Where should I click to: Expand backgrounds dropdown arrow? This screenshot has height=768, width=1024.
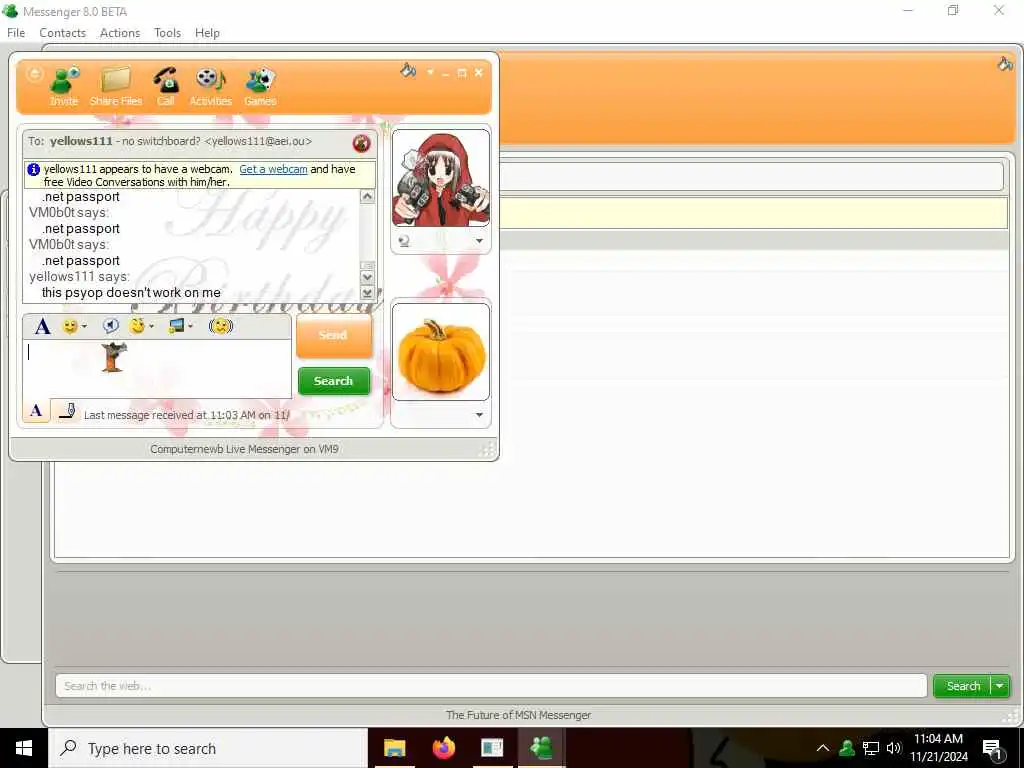(x=191, y=327)
